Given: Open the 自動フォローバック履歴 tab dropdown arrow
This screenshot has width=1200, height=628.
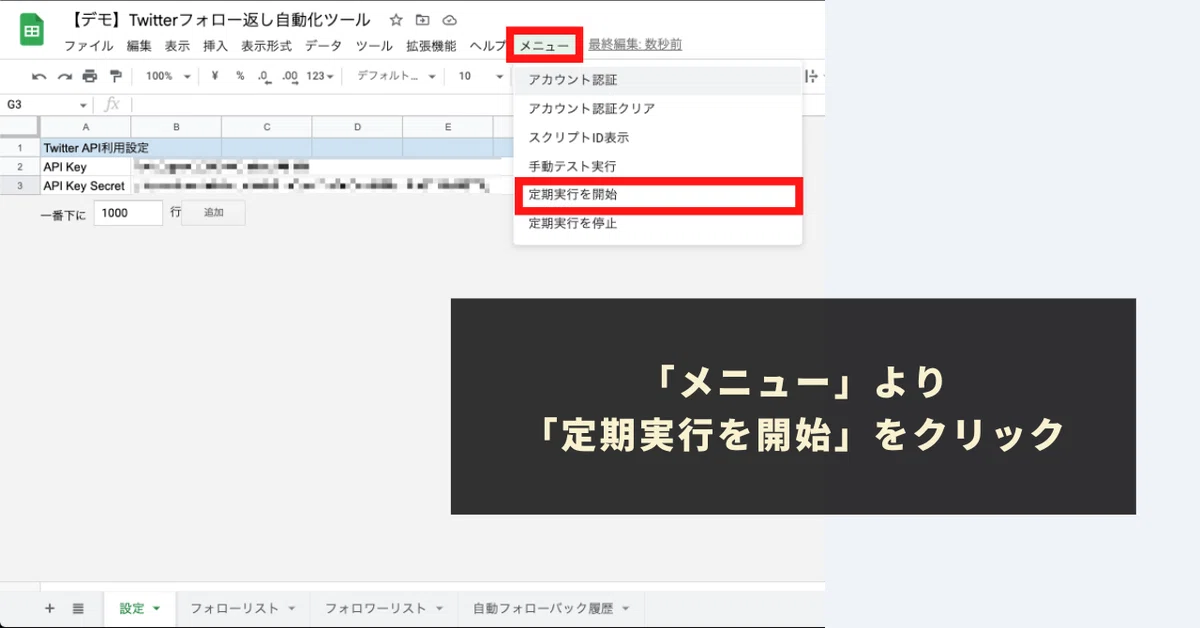Looking at the screenshot, I should (626, 608).
